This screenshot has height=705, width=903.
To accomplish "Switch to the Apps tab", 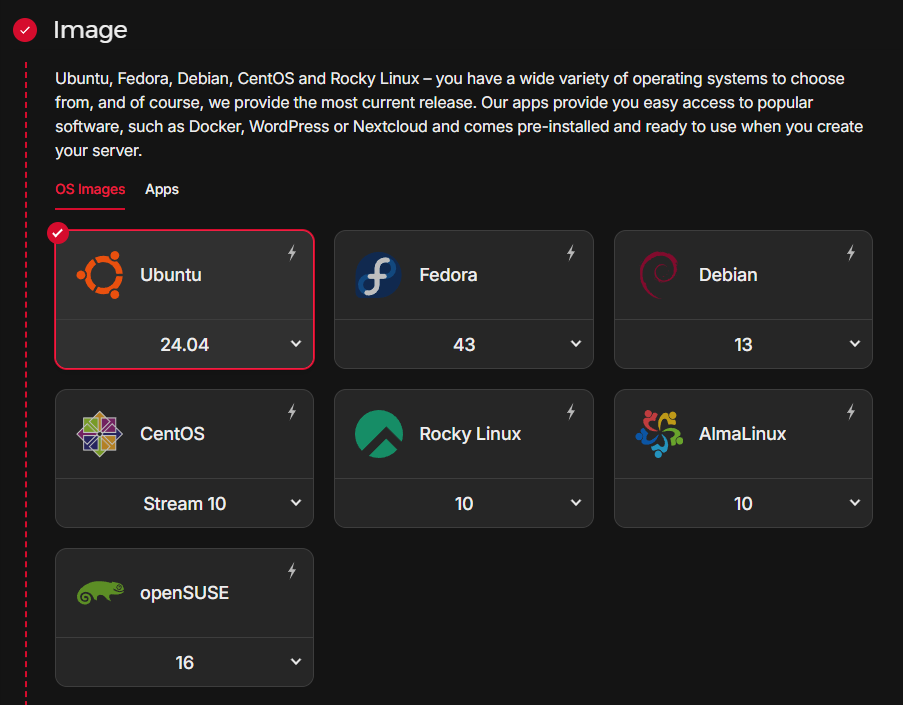I will coord(162,189).
